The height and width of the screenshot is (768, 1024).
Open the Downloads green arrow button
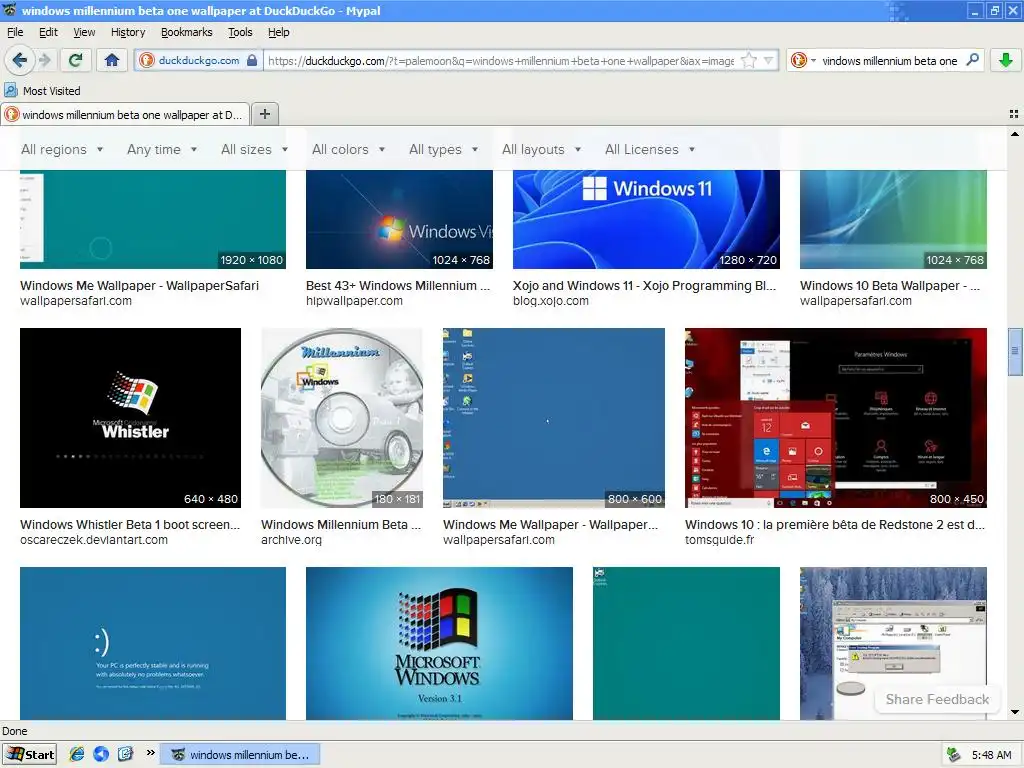[x=1006, y=61]
